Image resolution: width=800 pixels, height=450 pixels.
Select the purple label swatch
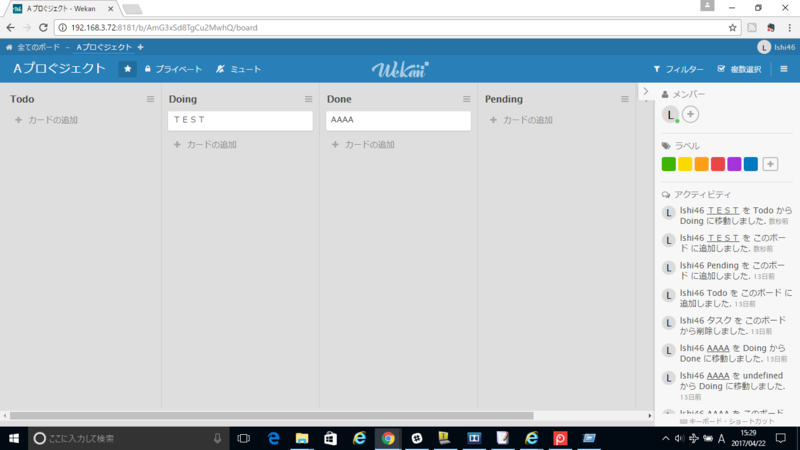(x=734, y=164)
